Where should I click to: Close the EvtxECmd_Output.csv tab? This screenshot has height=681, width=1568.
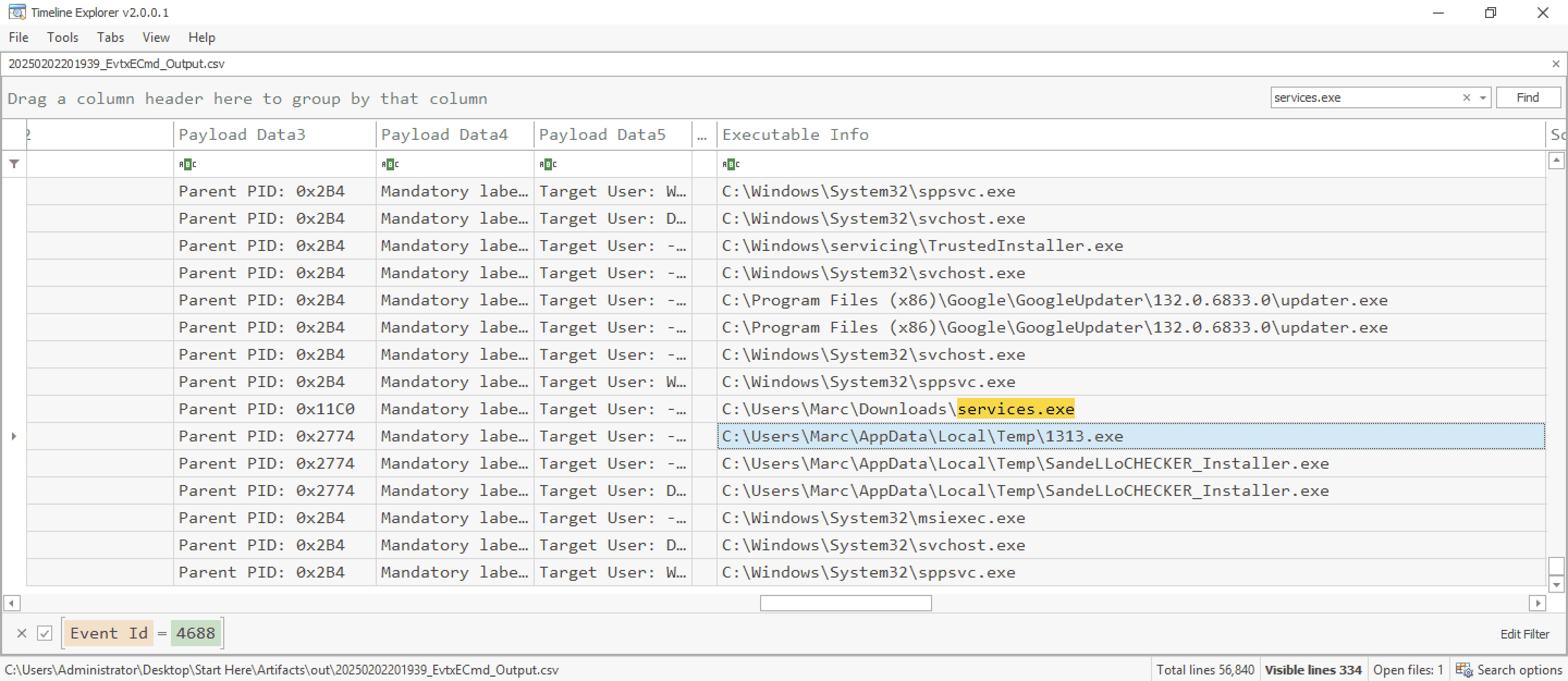[x=1555, y=64]
